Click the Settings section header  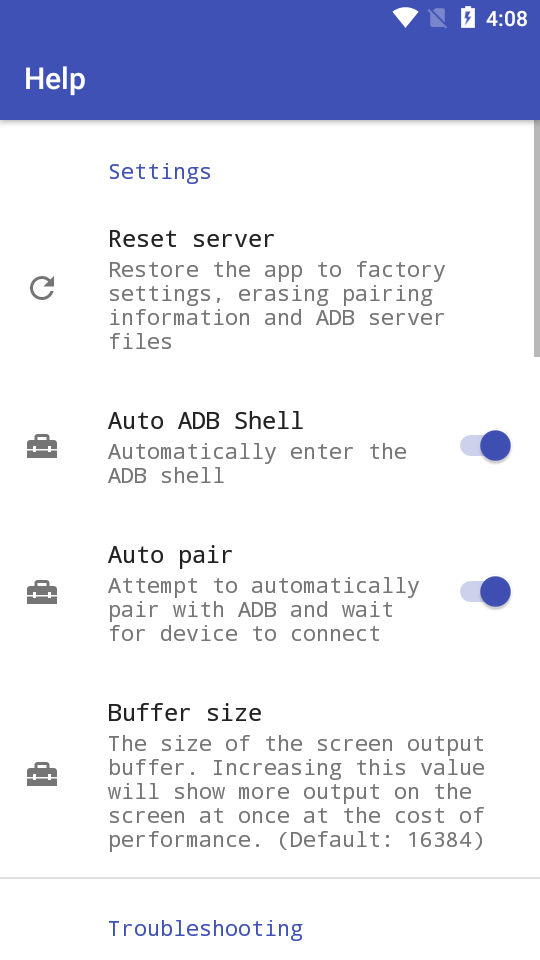tap(160, 171)
